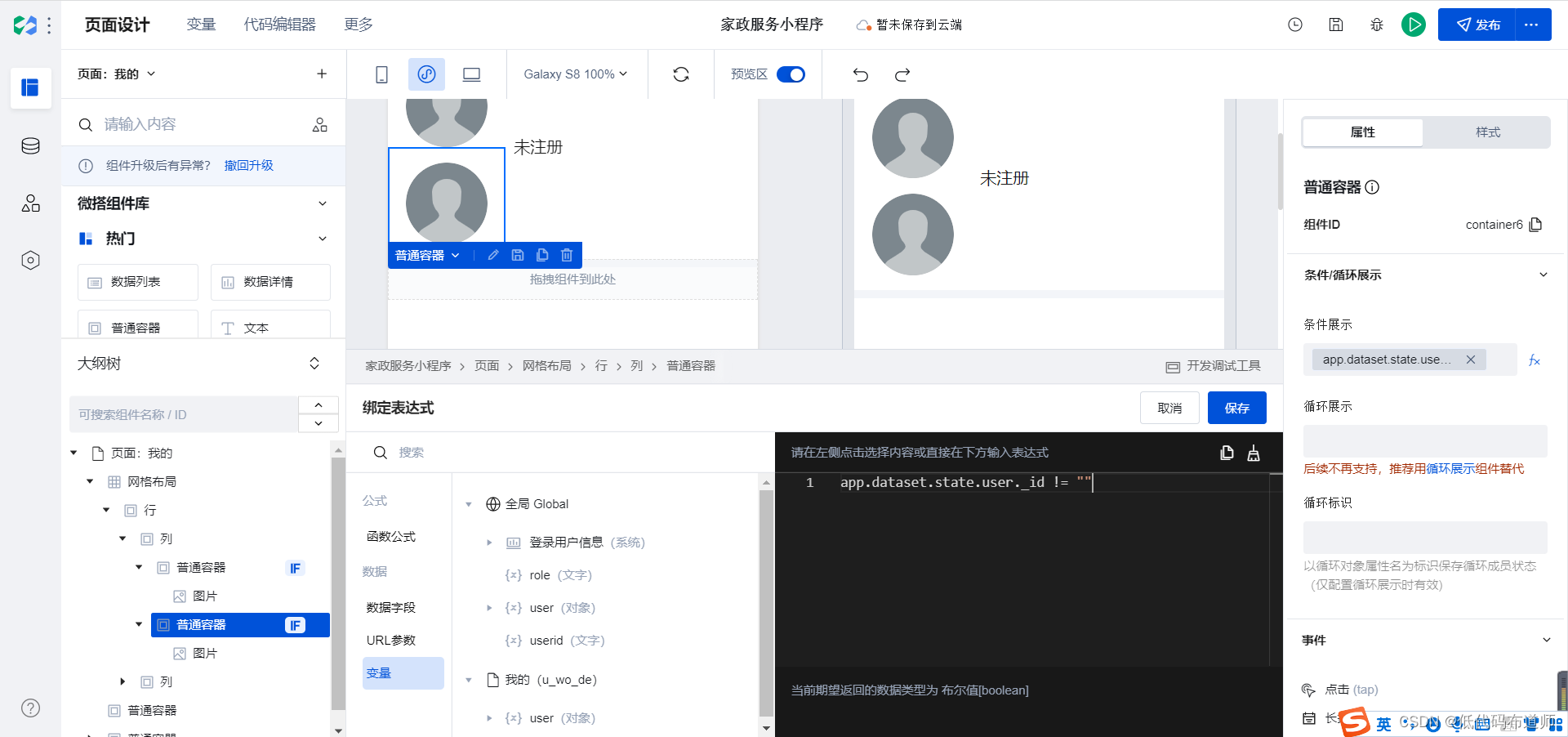Switch to the 变量 top menu
This screenshot has width=1568, height=737.
tap(201, 25)
